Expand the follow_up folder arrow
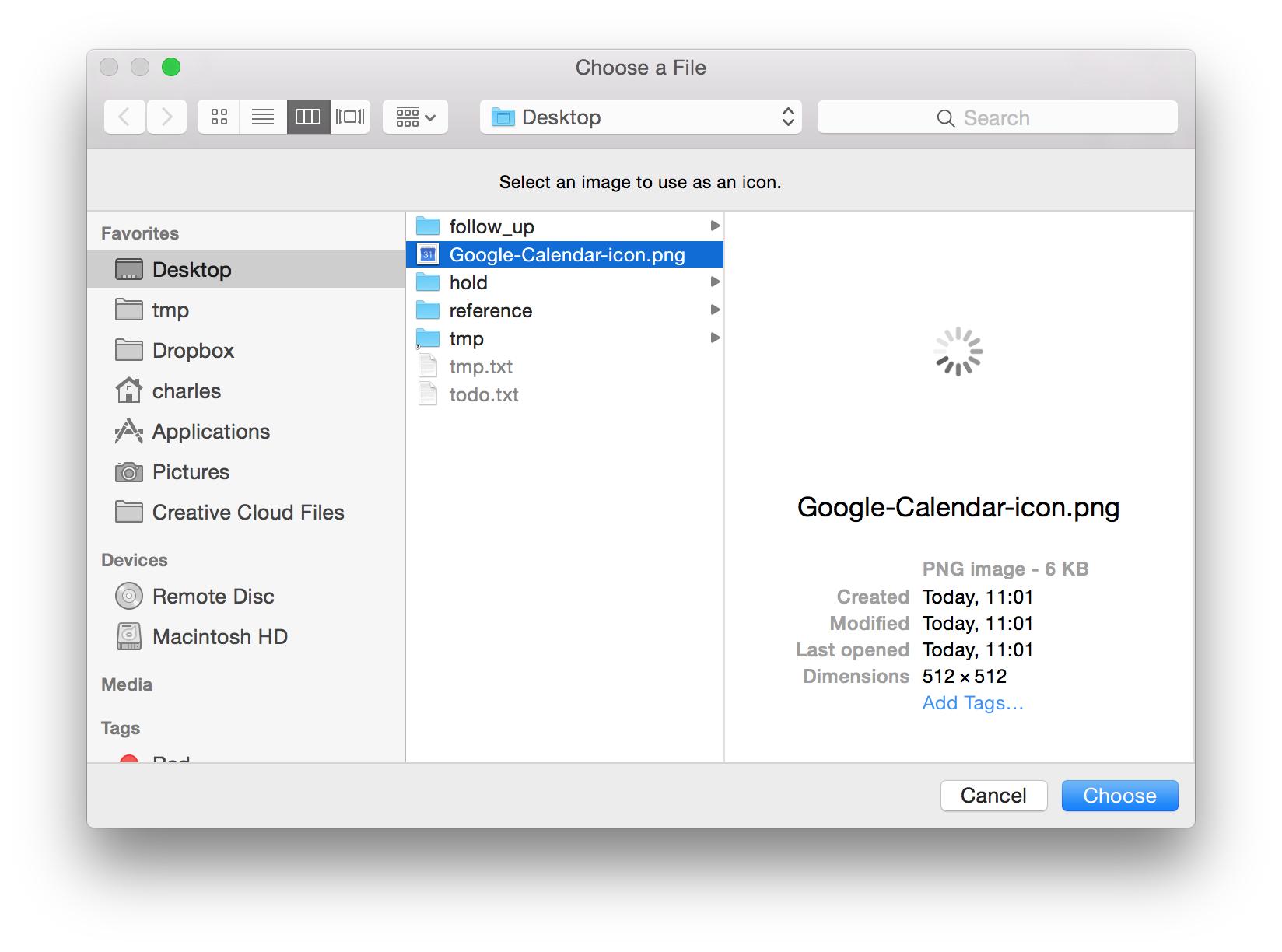The height and width of the screenshot is (952, 1282). coord(715,226)
